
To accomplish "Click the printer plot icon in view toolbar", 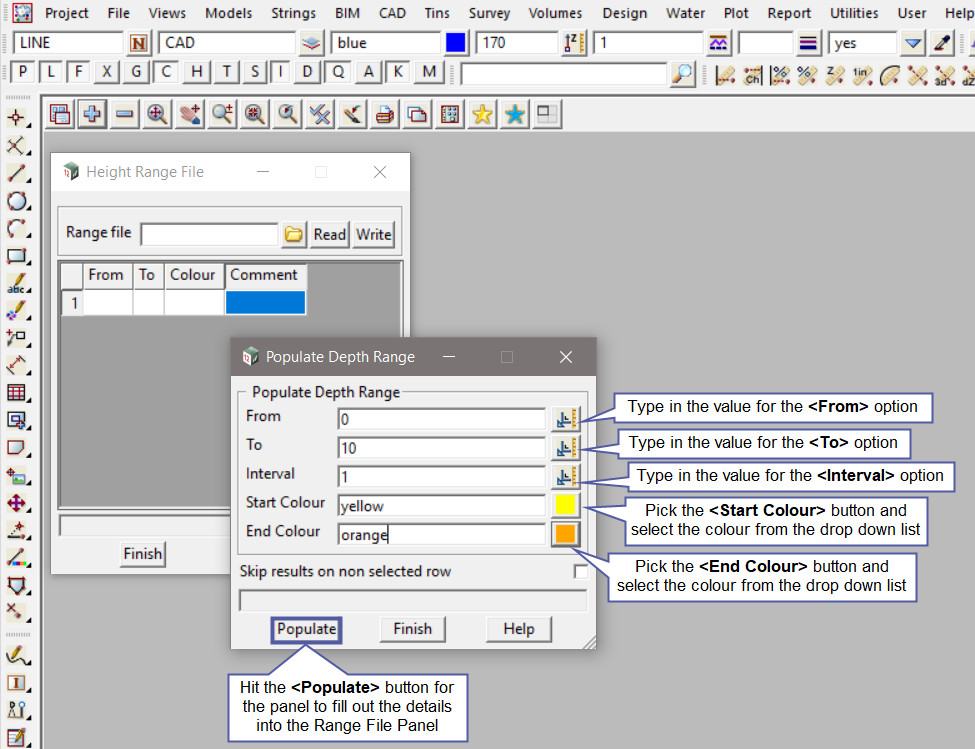I will [384, 115].
